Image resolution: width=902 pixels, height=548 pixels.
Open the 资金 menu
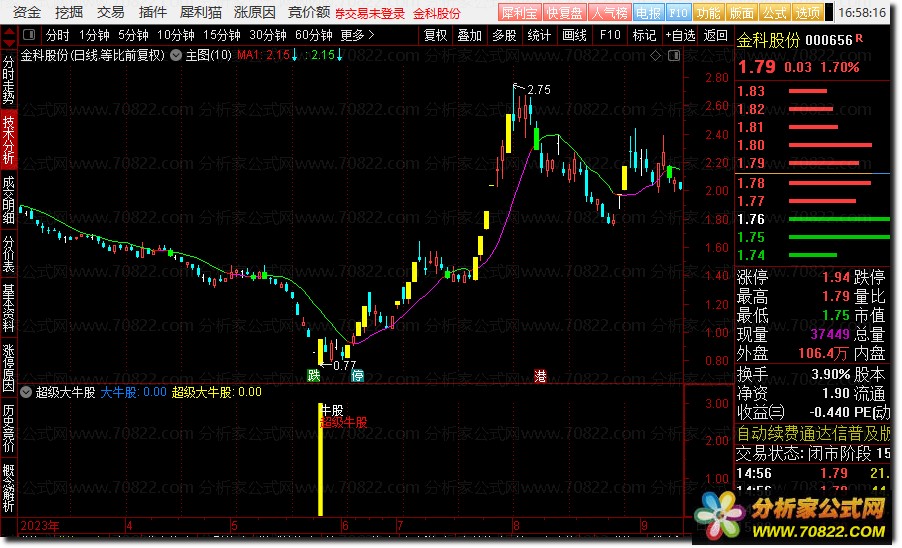(x=26, y=12)
